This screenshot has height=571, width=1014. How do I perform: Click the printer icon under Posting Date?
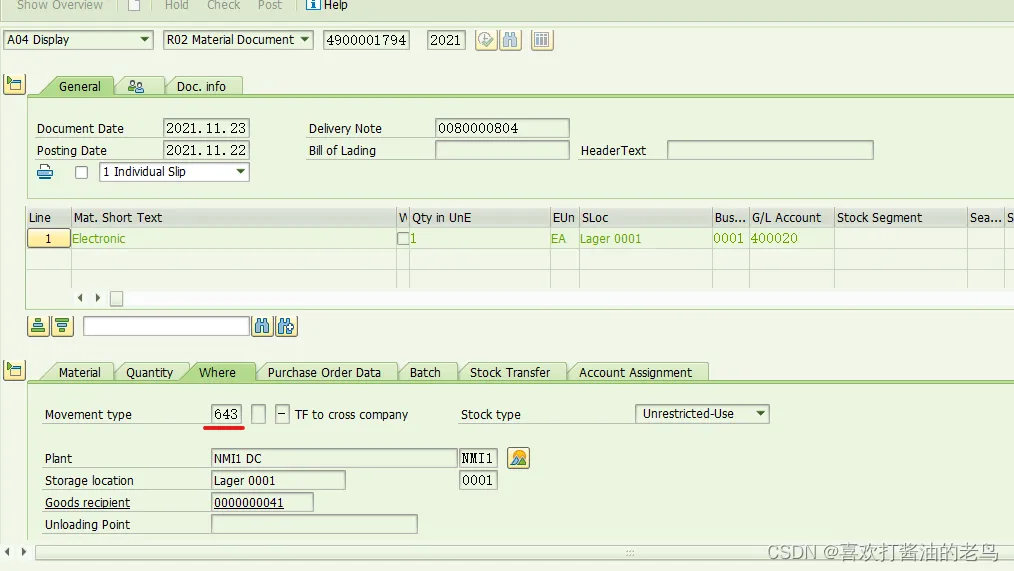[x=45, y=172]
